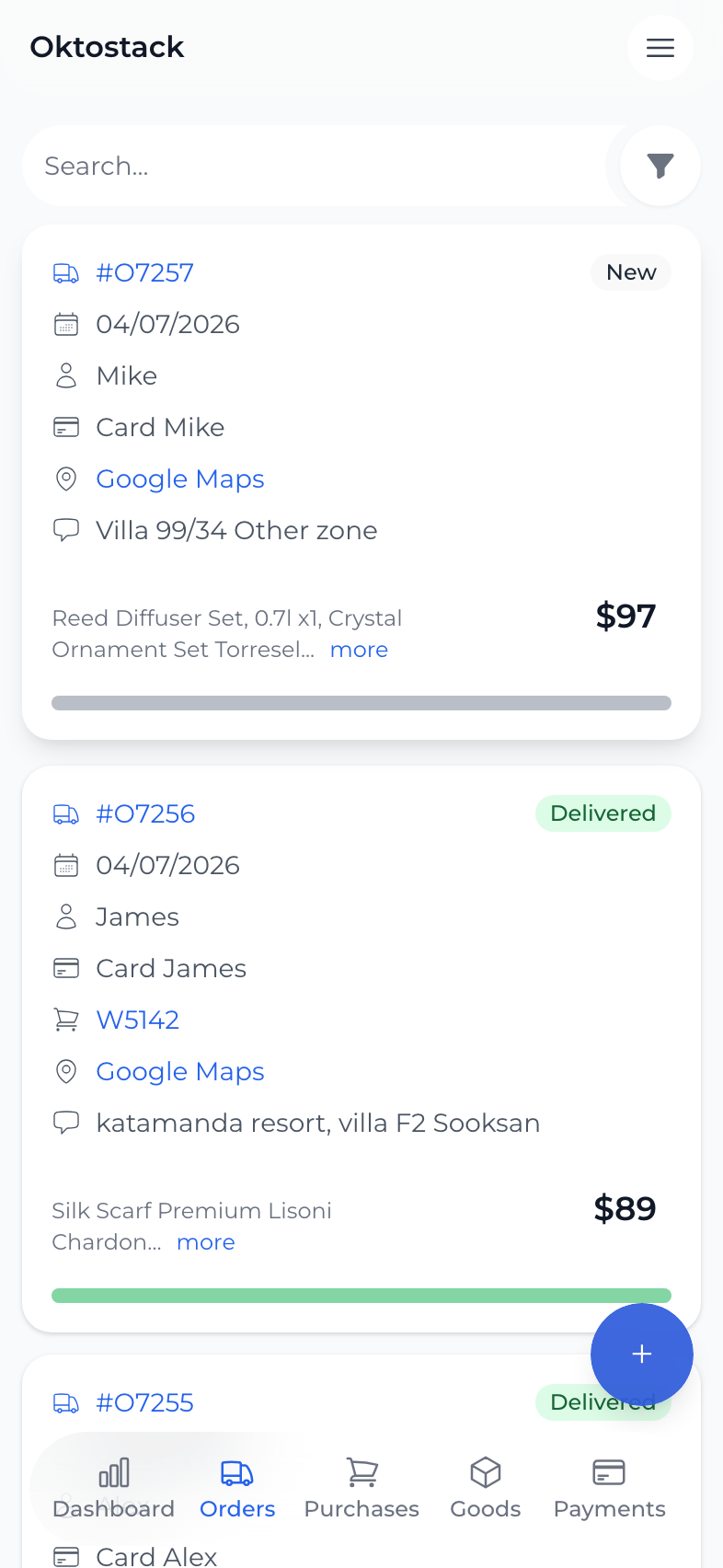
Task: Go to the Dashboard tab
Action: click(114, 1489)
